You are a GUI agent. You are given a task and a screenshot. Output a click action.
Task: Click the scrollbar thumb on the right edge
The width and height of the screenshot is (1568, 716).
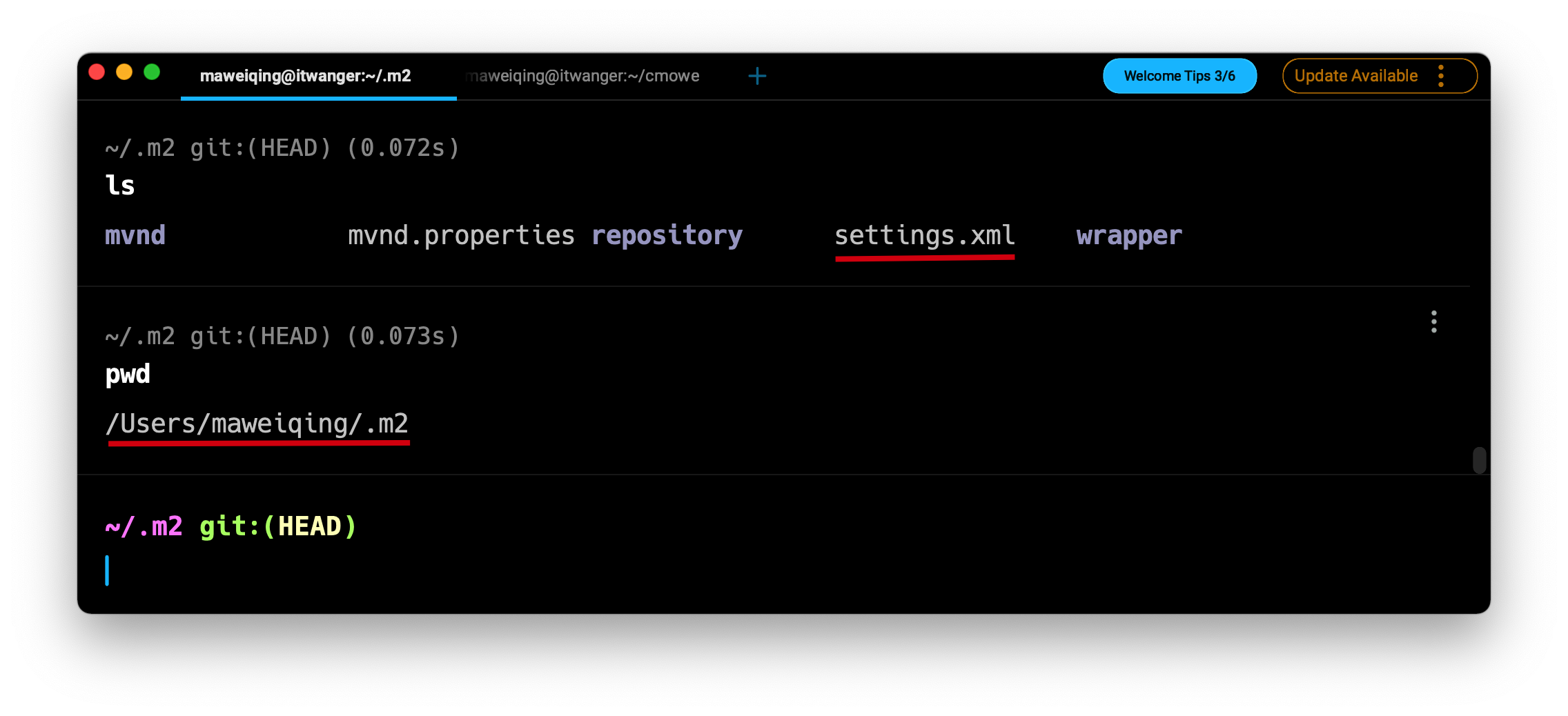click(x=1479, y=460)
